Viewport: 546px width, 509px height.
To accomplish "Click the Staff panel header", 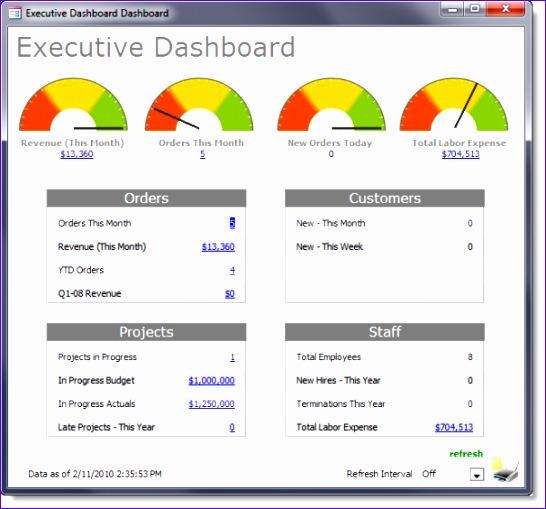I will [385, 332].
